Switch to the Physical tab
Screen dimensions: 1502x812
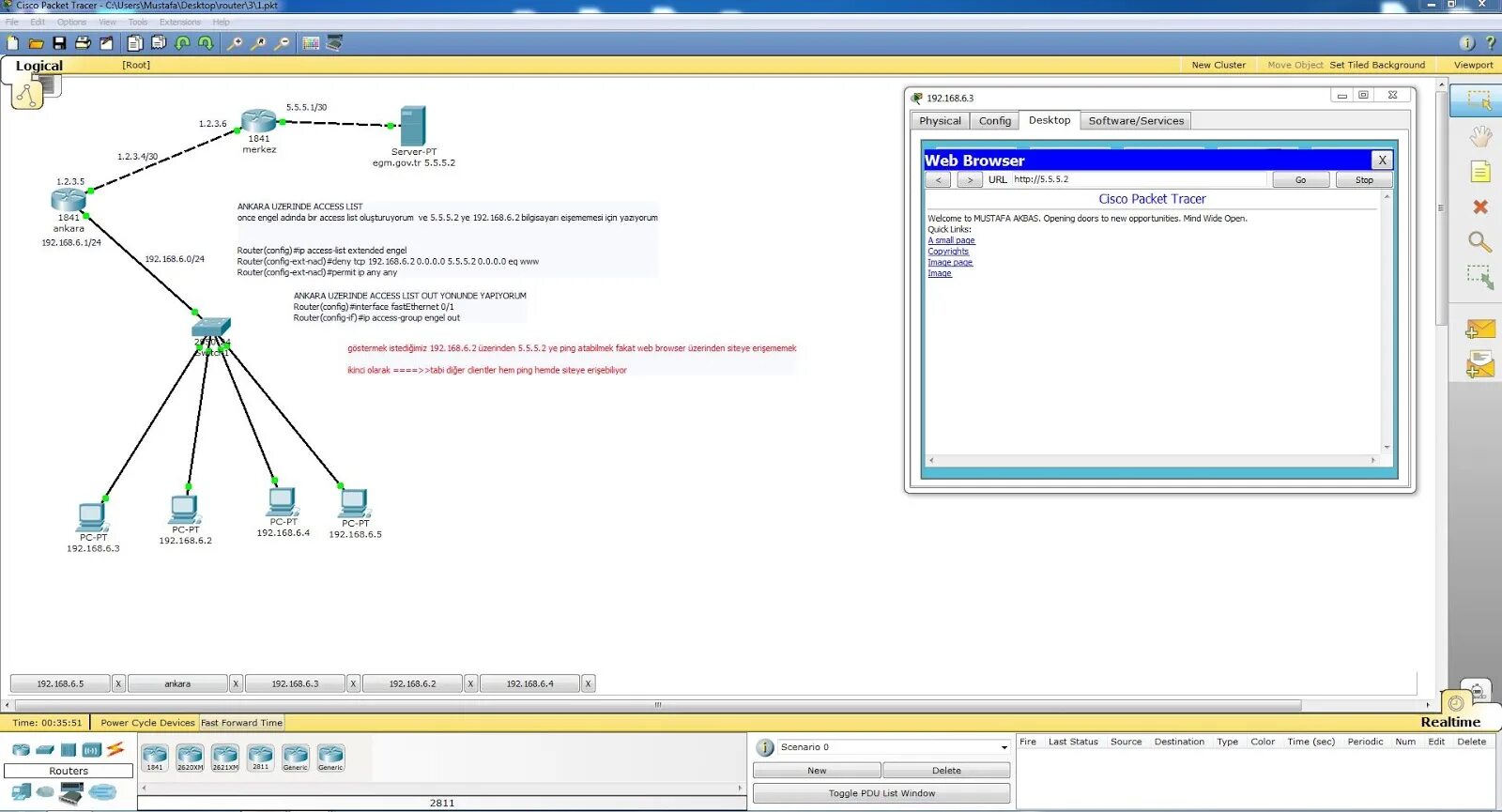940,121
